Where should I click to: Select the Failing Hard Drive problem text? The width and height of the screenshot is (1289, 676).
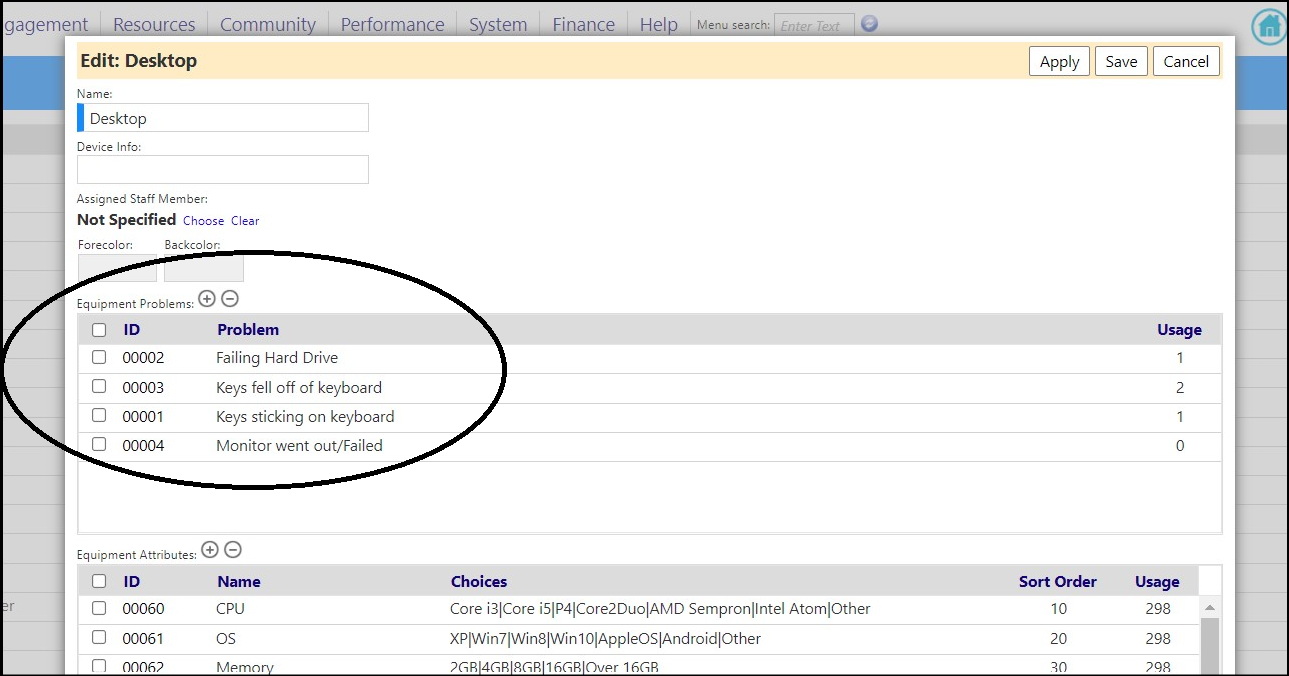click(277, 358)
